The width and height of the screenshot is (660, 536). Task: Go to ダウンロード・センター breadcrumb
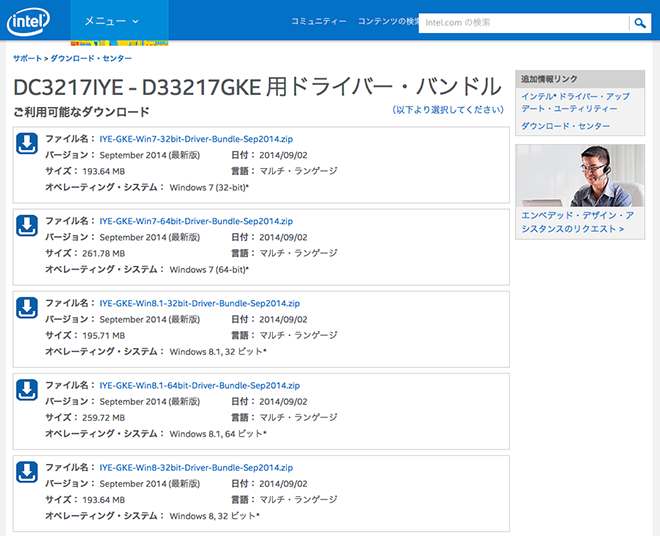coord(91,59)
